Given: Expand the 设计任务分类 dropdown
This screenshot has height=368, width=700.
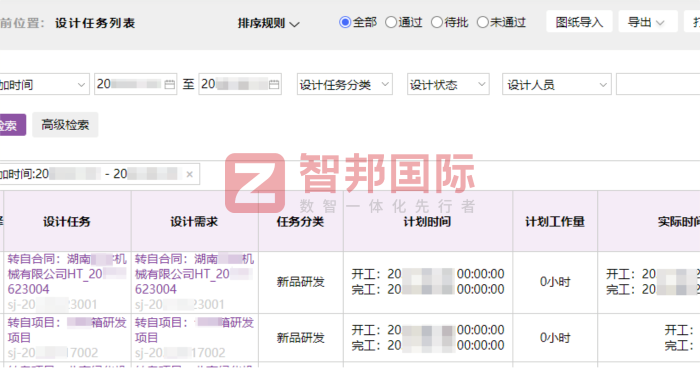Looking at the screenshot, I should pos(345,84).
